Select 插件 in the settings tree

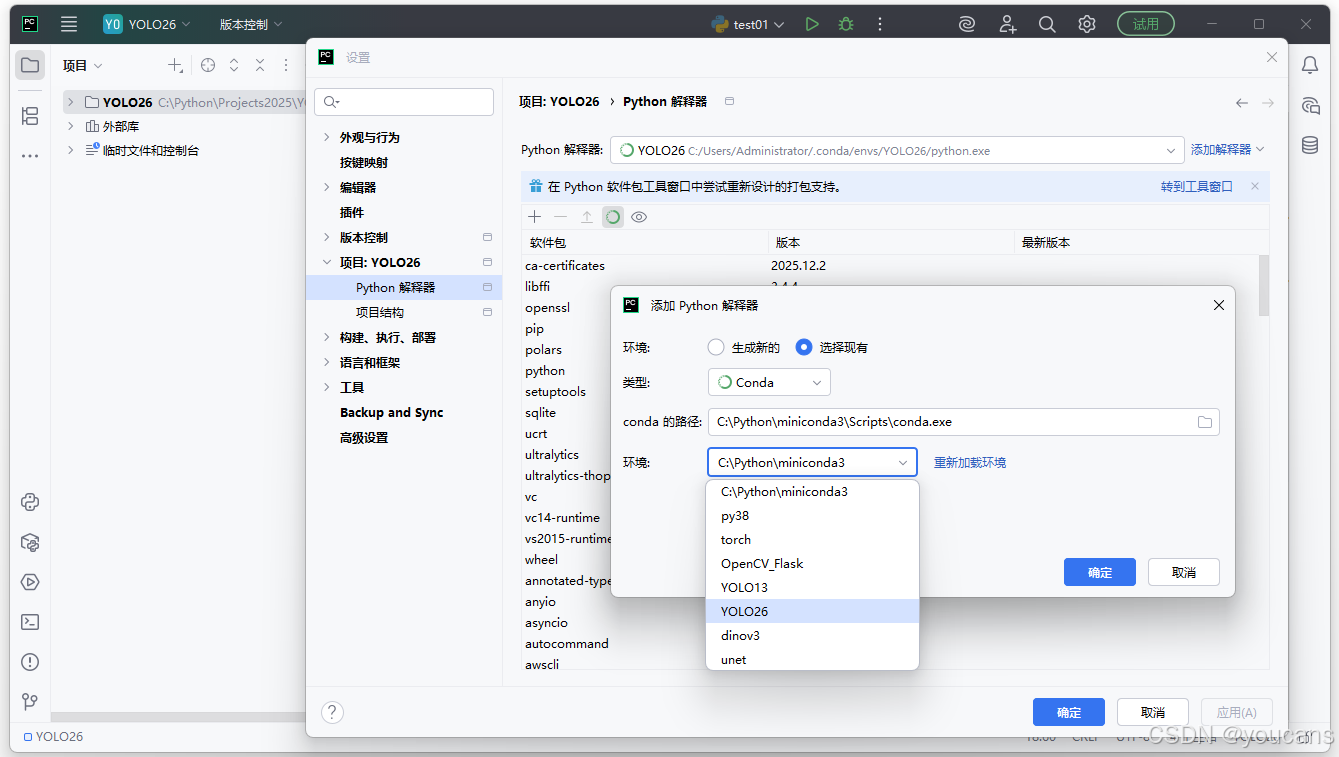click(352, 212)
